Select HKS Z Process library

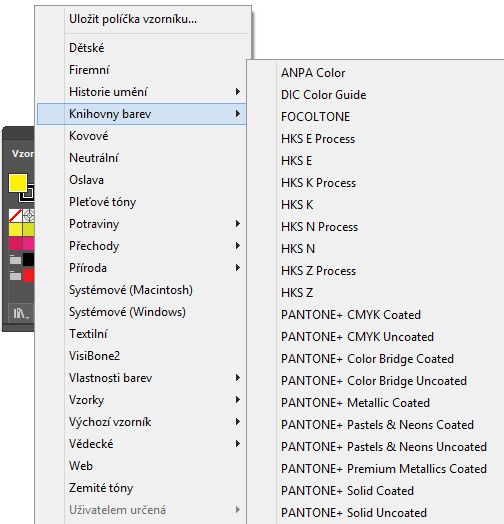click(x=376, y=271)
